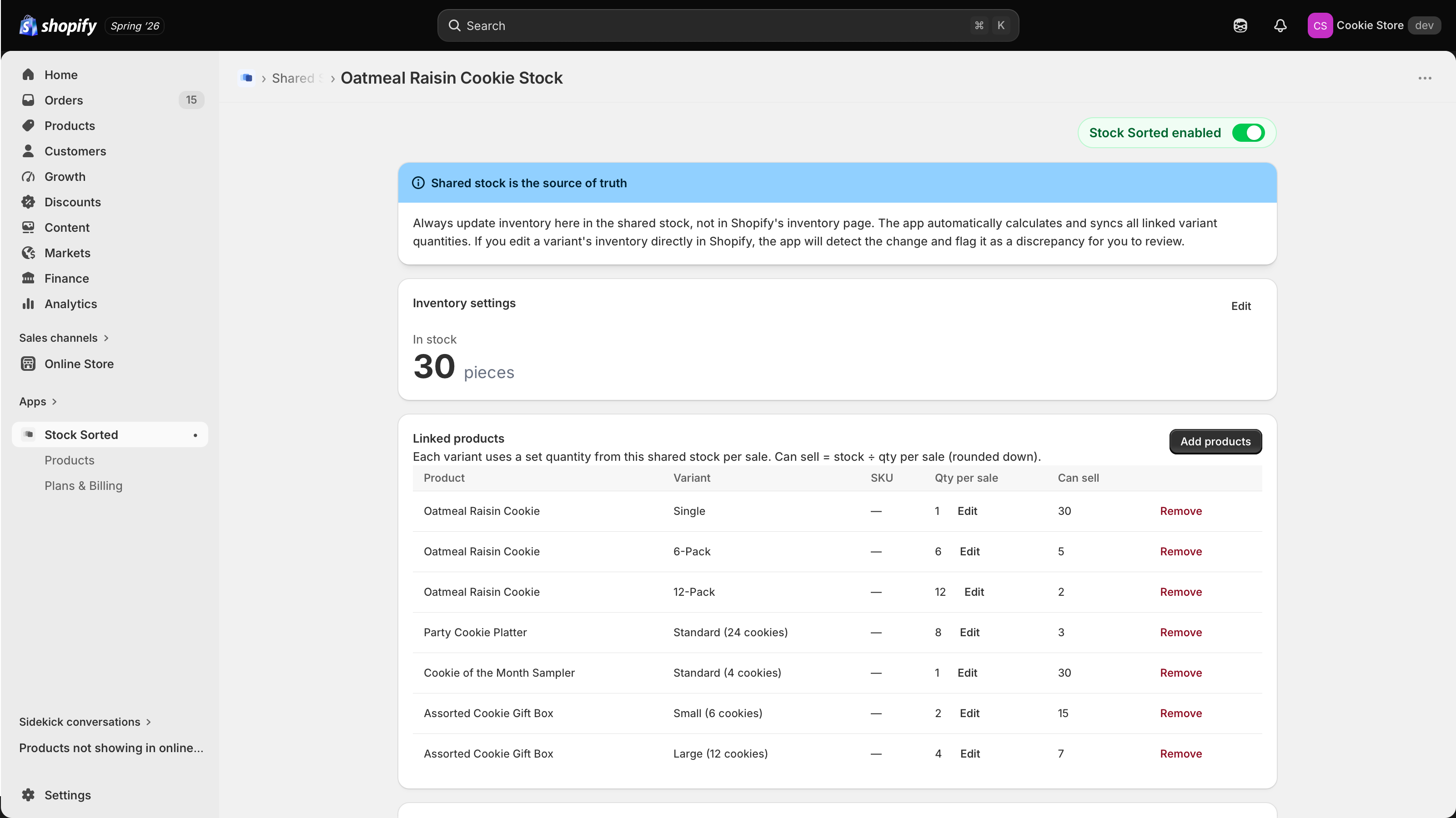Image resolution: width=1456 pixels, height=818 pixels.
Task: Click the 'dev' store badge
Action: click(x=1424, y=25)
